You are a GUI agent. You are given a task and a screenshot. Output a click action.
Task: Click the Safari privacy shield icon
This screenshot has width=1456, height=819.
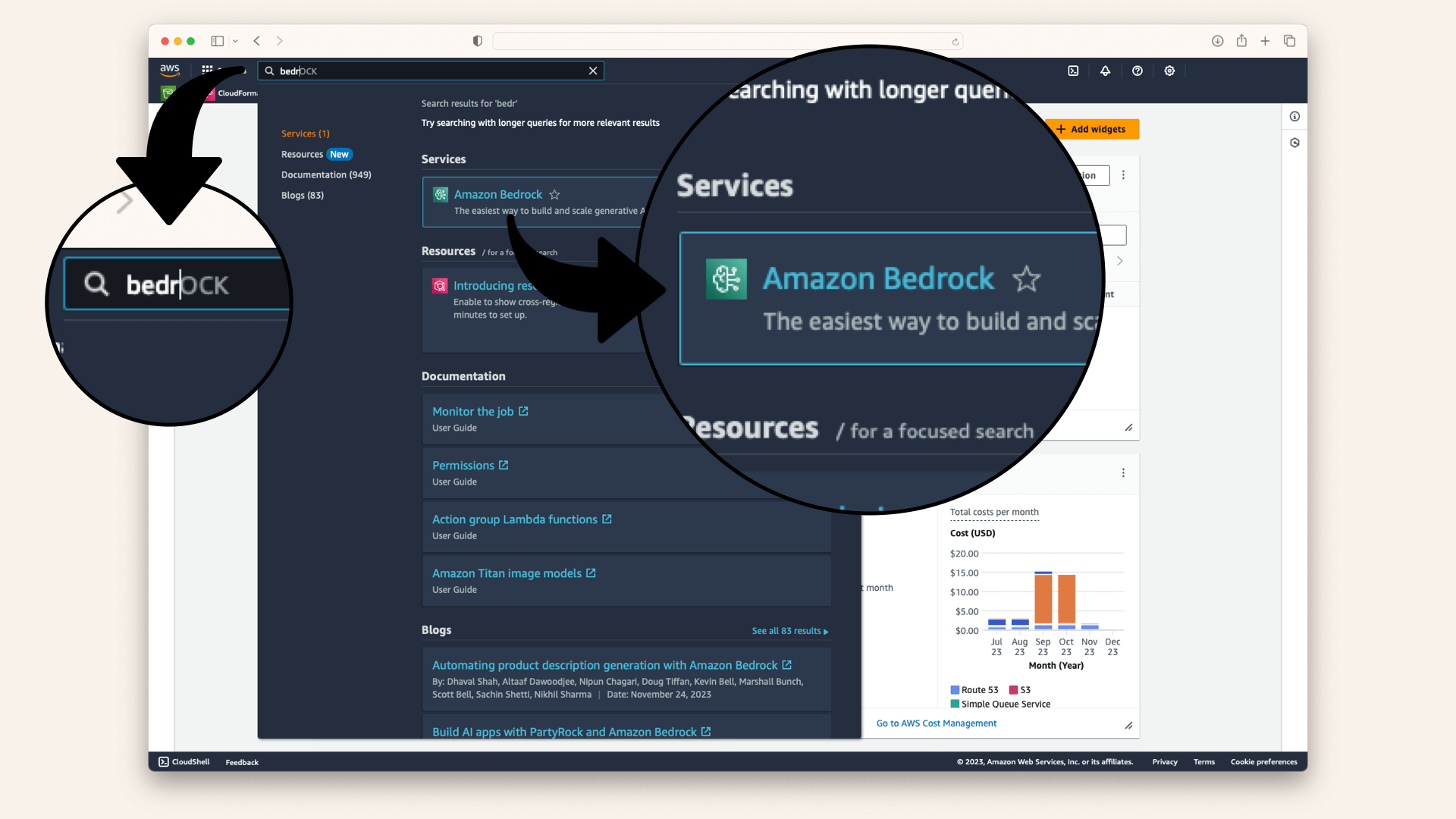click(x=477, y=41)
